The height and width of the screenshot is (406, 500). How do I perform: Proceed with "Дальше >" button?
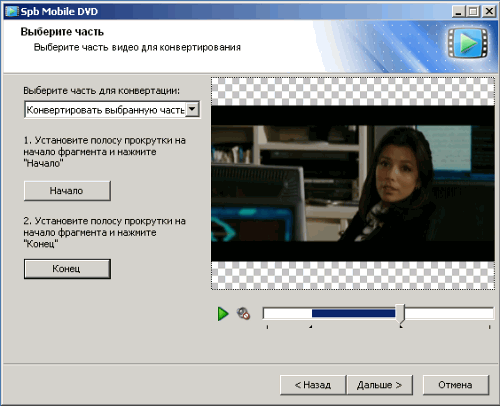(380, 385)
